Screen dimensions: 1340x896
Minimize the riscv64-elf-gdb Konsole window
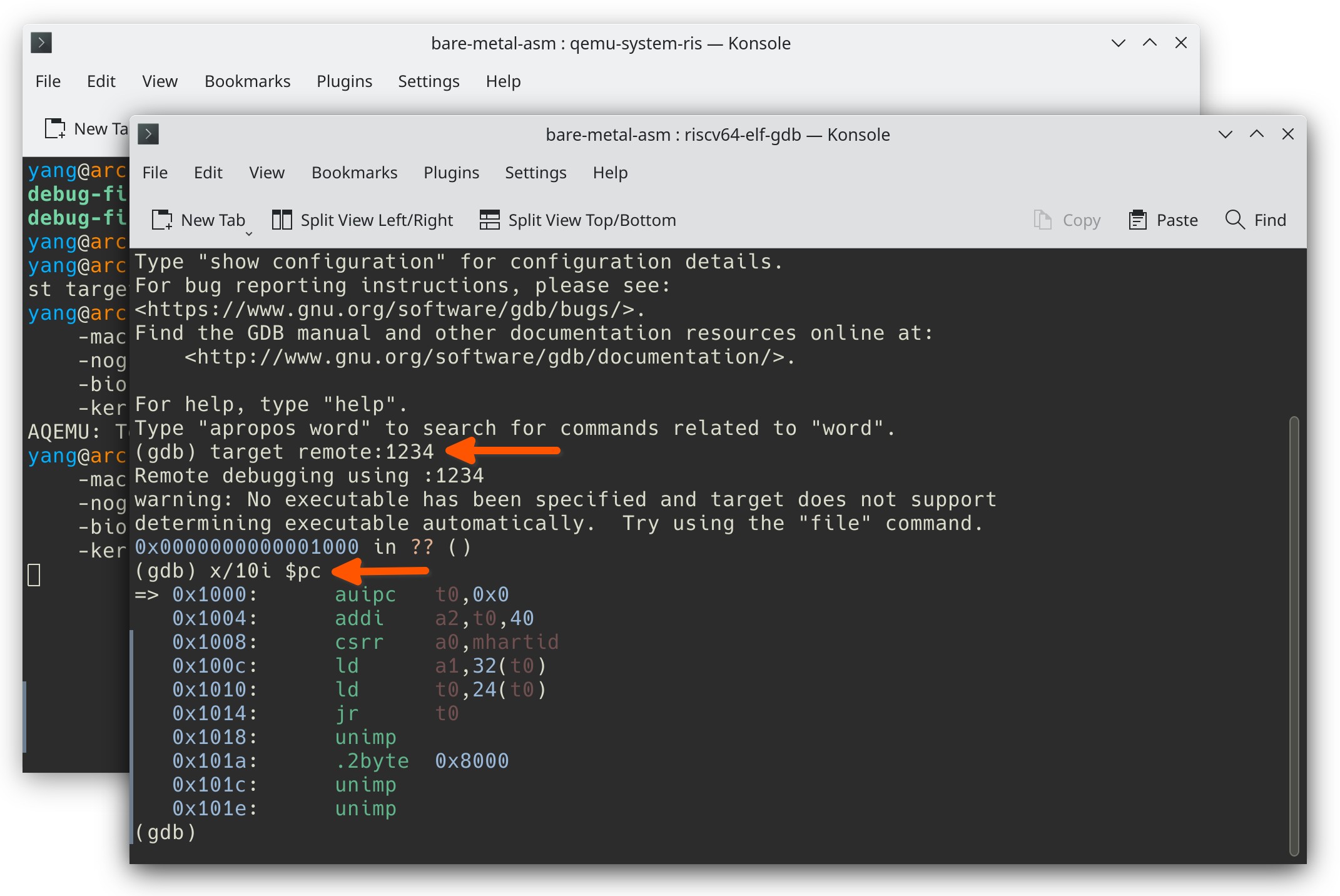point(1225,135)
